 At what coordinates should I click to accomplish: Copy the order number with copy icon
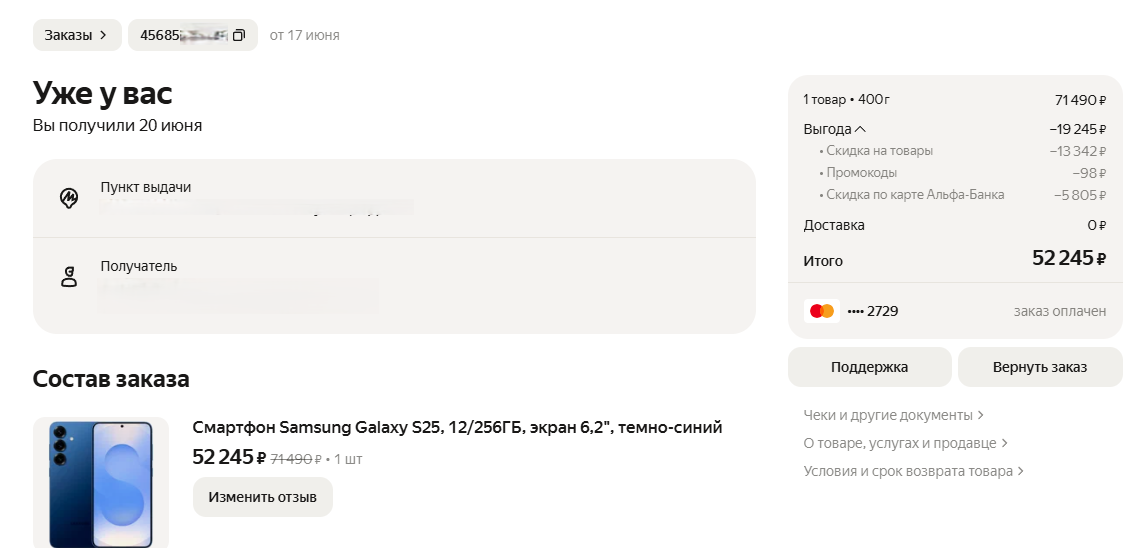point(239,35)
